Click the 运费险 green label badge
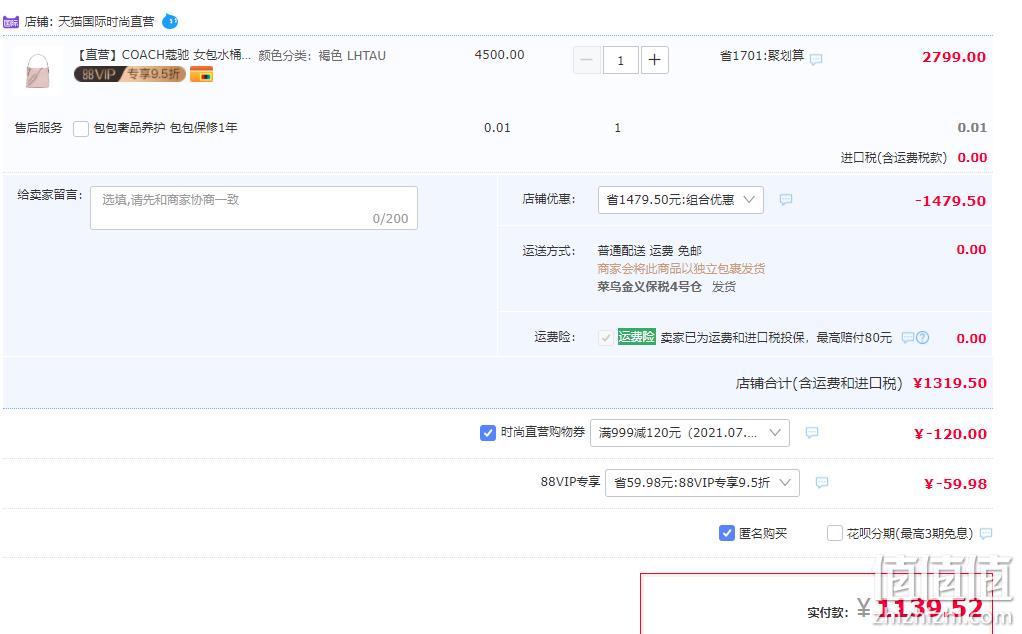 point(636,337)
